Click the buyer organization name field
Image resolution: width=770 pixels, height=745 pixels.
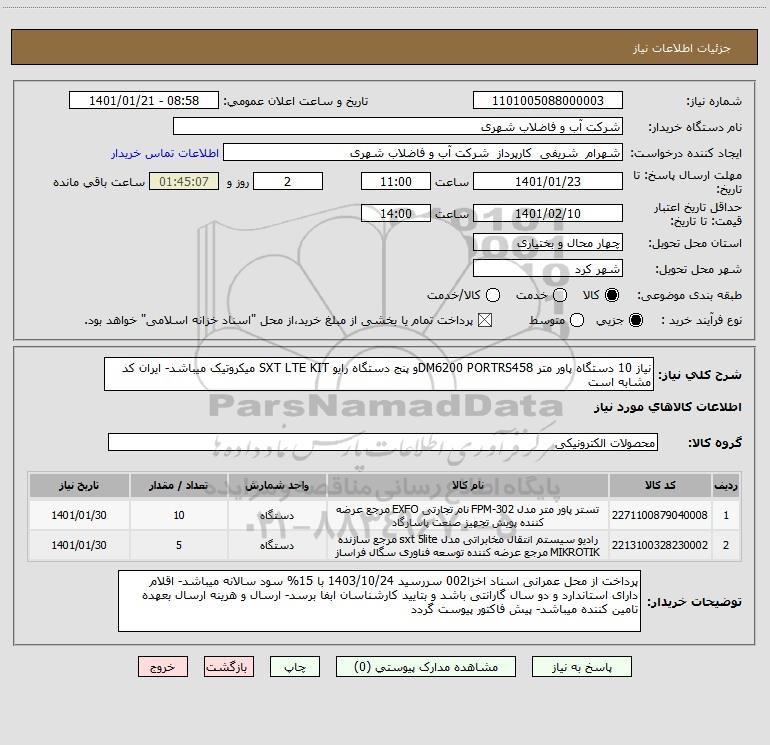coord(398,127)
